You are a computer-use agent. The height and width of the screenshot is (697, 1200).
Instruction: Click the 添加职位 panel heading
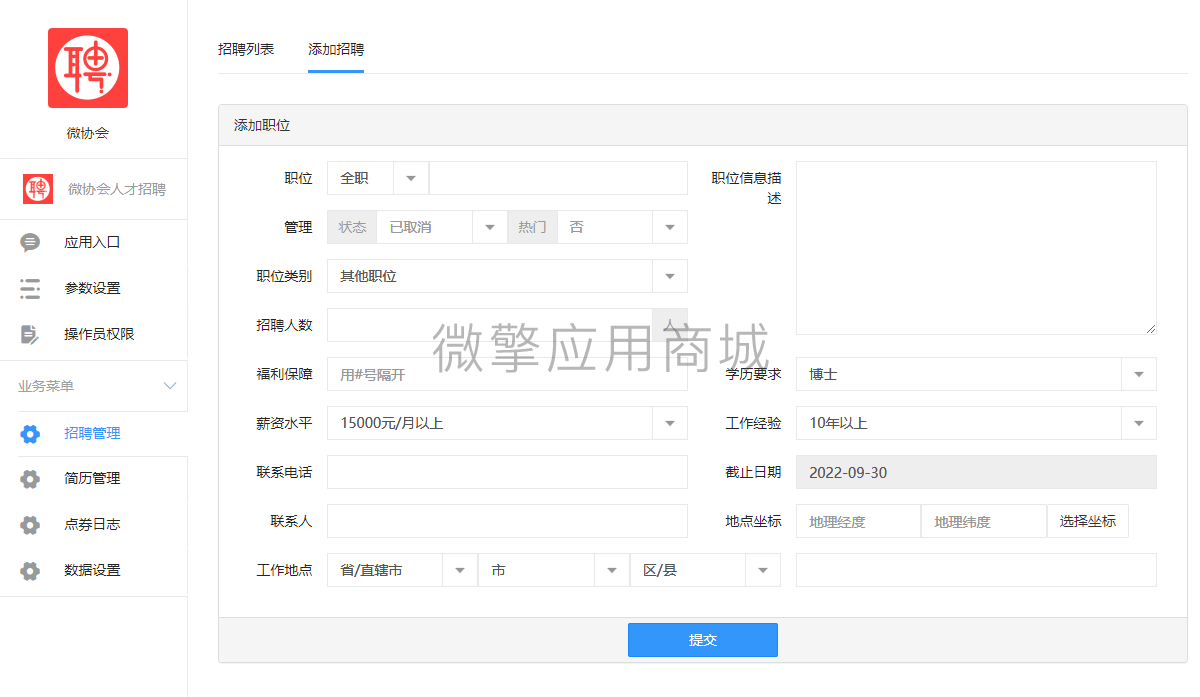tap(262, 126)
